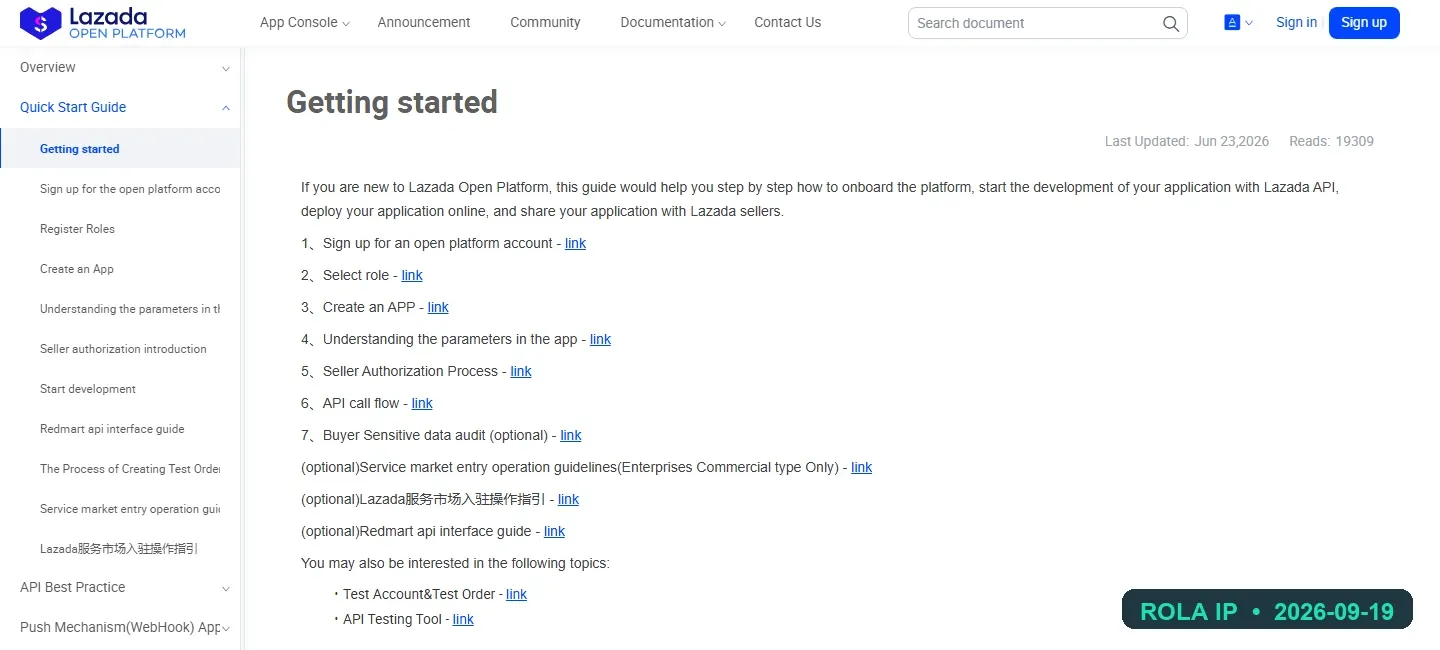Follow link for Sign up for open platform account
The width and height of the screenshot is (1440, 650).
click(575, 243)
